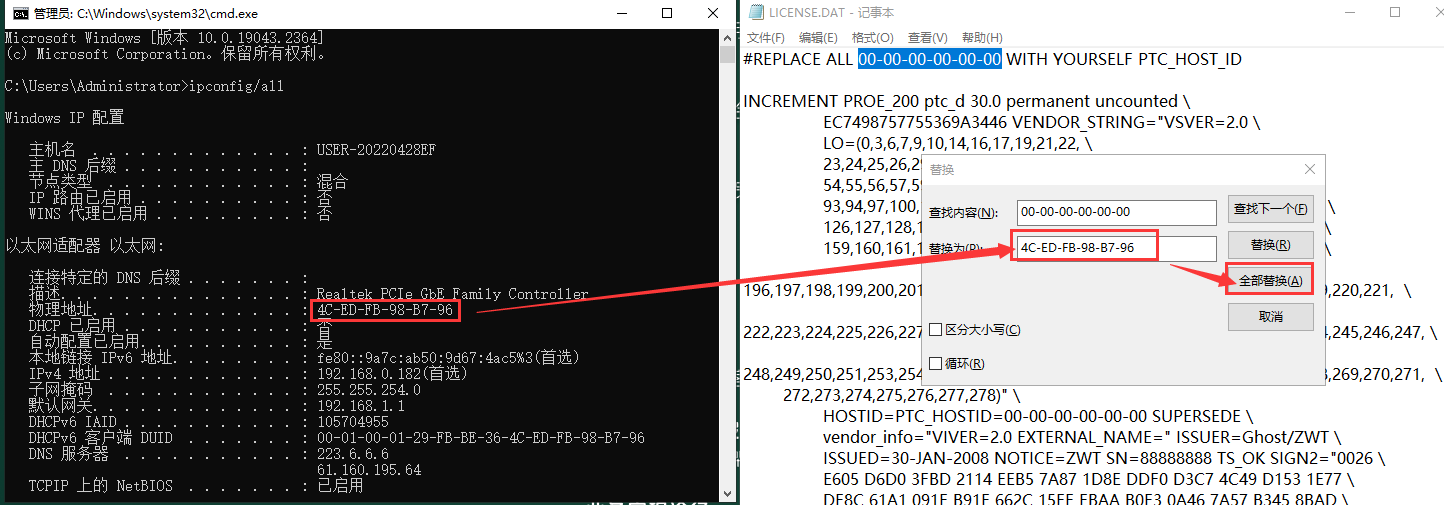Open the 文件(F) menu in Notepad

765,38
